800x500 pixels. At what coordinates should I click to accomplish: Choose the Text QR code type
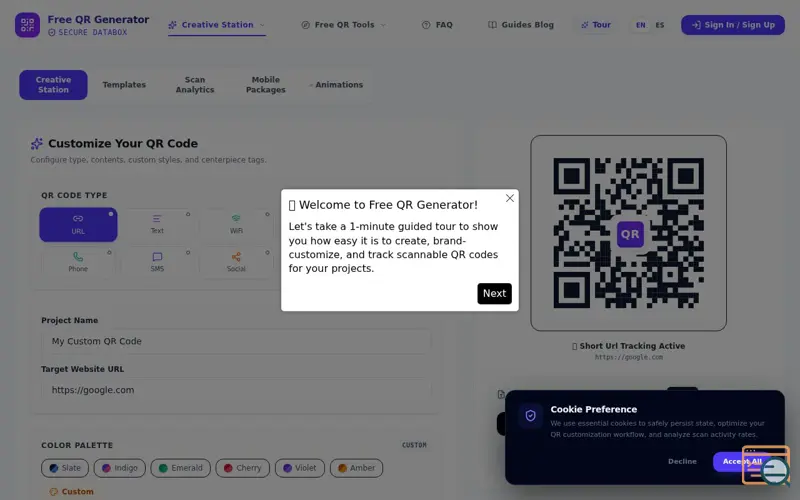pyautogui.click(x=157, y=224)
